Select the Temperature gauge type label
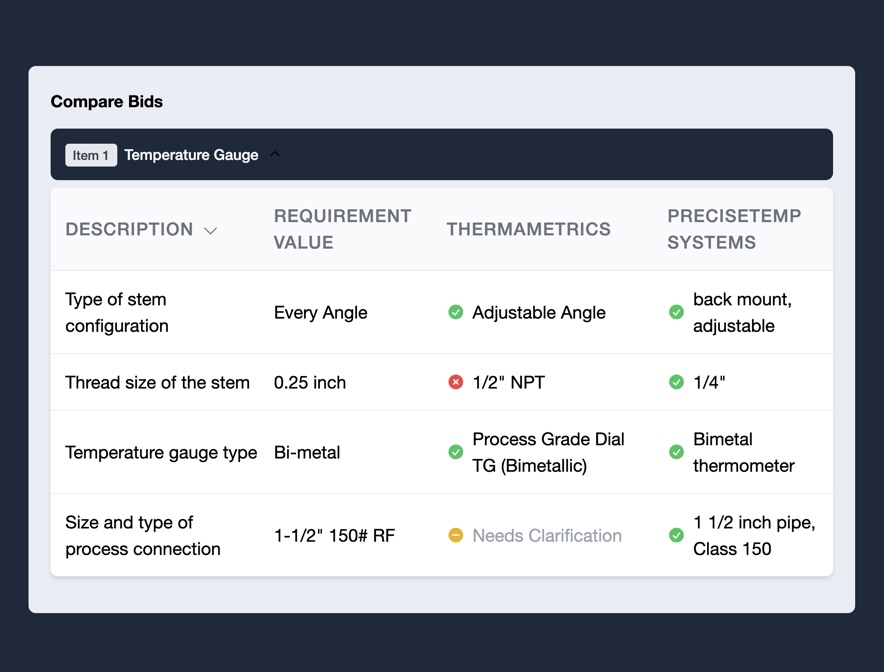884x672 pixels. coord(161,453)
